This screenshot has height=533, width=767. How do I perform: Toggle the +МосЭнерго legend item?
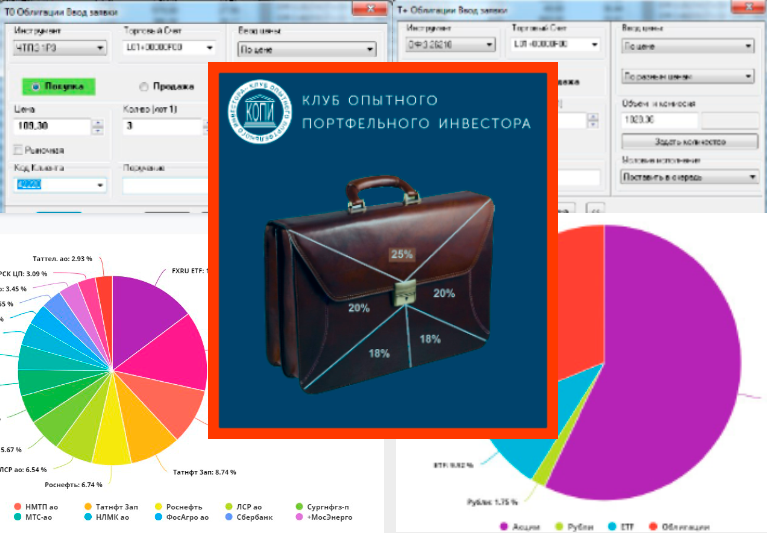coord(324,517)
